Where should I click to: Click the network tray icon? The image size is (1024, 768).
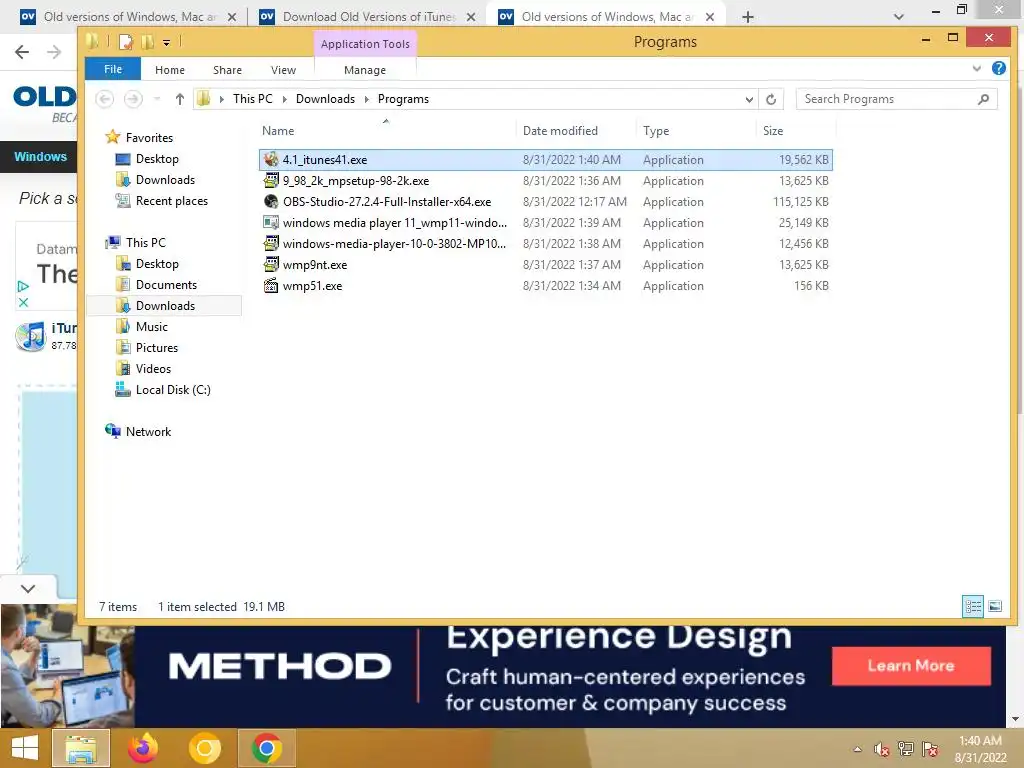(905, 749)
